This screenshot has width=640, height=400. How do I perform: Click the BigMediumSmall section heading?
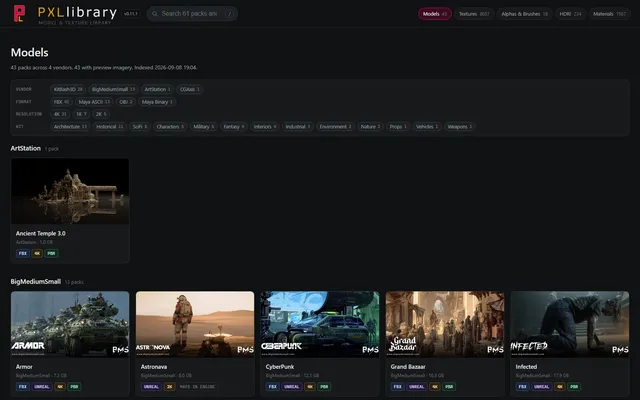[36, 282]
